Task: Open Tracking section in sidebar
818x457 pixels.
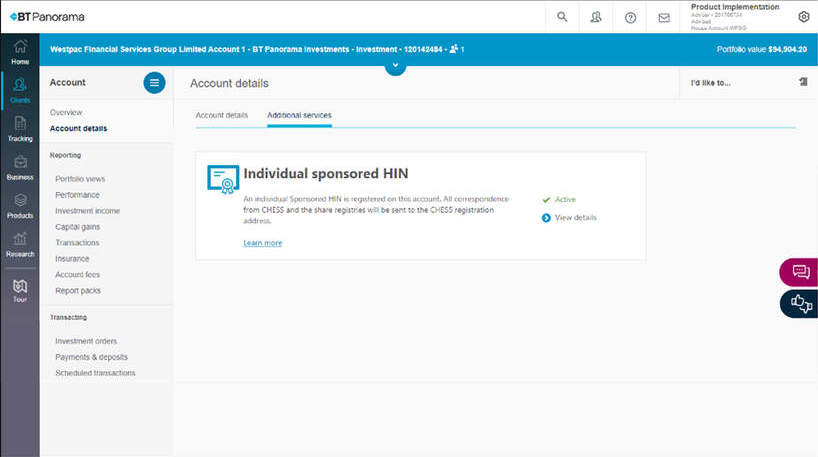Action: pos(20,129)
